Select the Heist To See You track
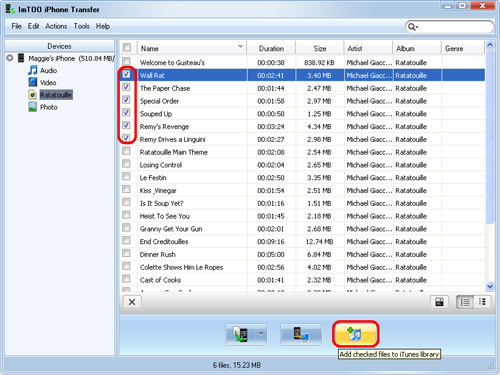The image size is (500, 375). (x=165, y=216)
